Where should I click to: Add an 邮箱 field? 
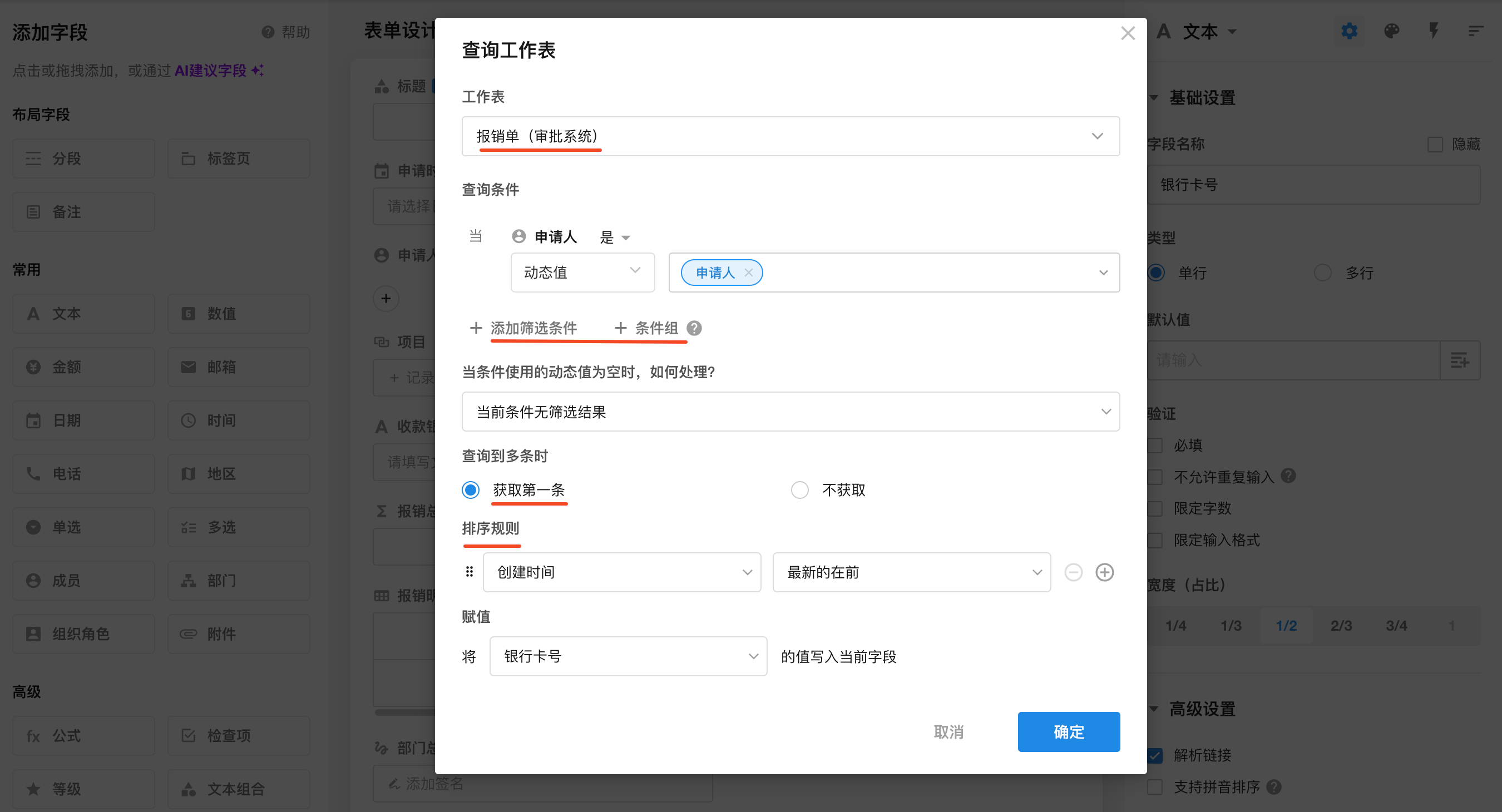239,367
